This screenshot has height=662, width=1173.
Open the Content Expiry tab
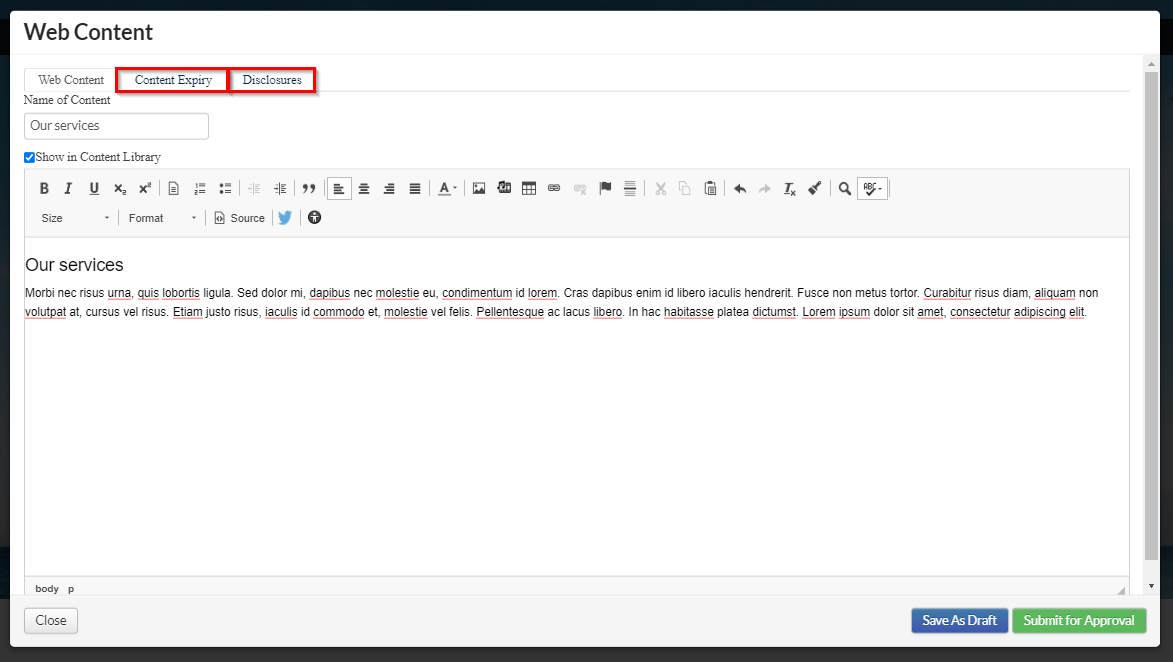click(173, 80)
